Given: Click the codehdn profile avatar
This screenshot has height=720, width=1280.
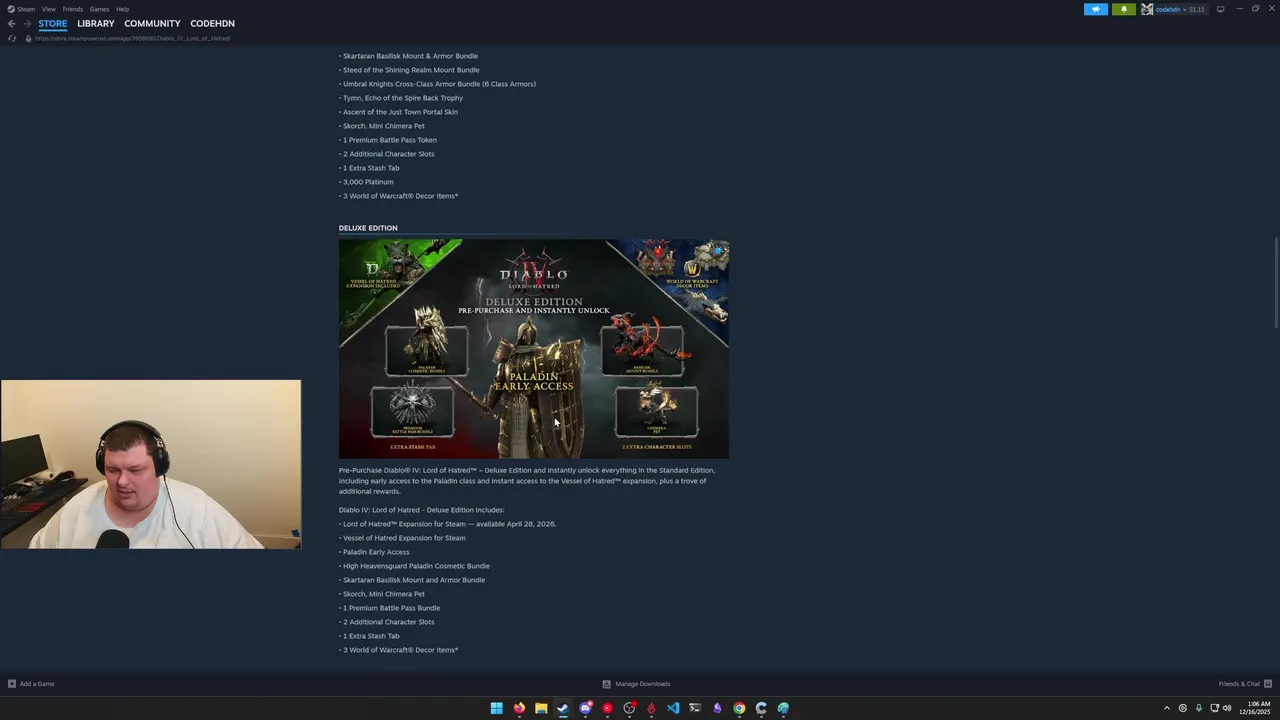Looking at the screenshot, I should [x=1147, y=9].
